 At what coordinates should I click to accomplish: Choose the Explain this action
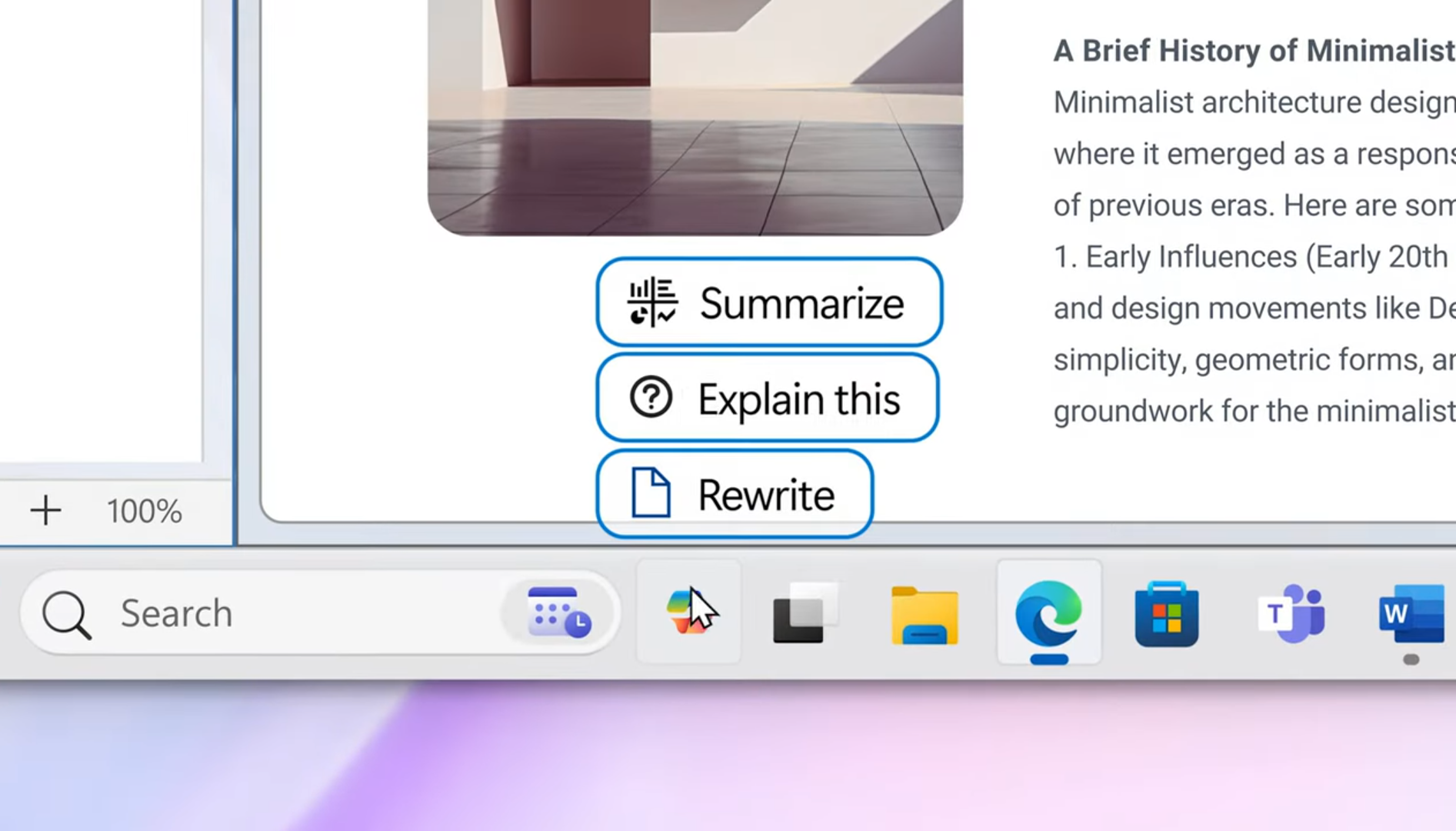point(768,398)
